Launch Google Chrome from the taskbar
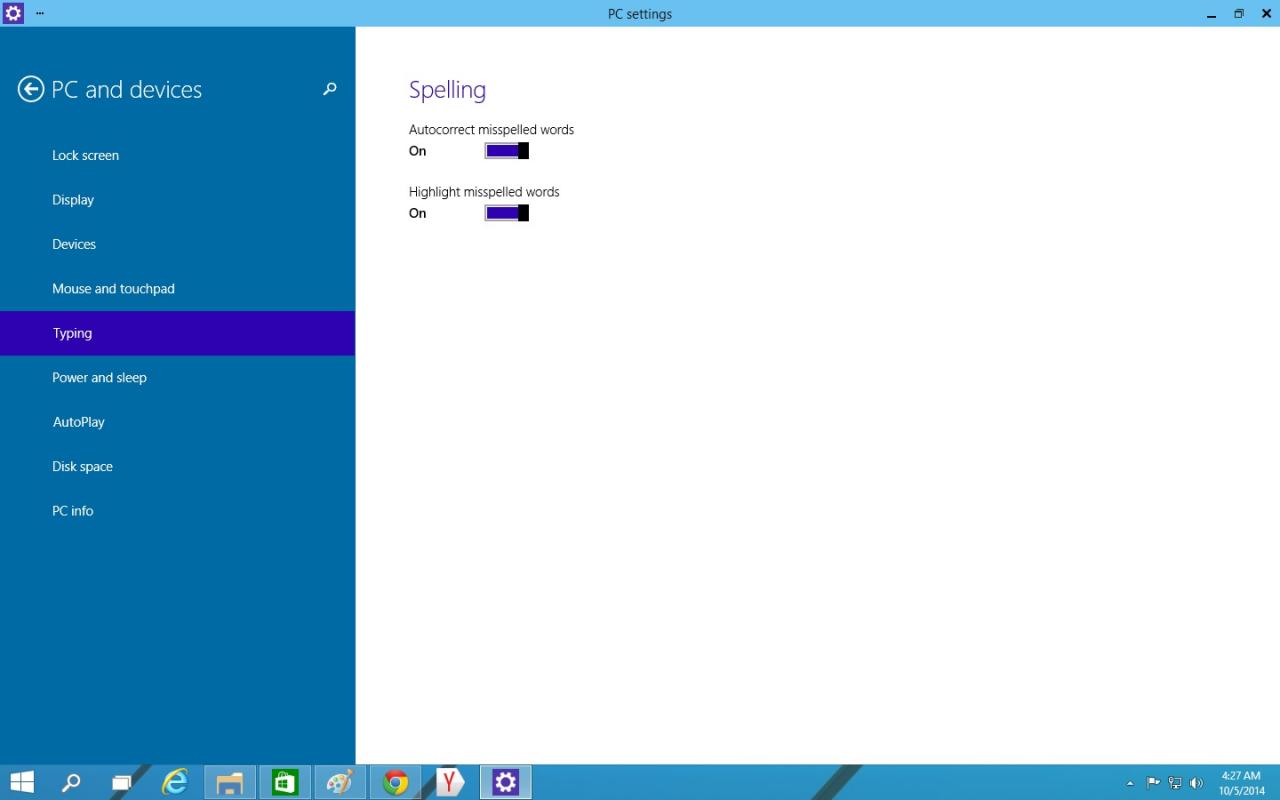 tap(396, 782)
